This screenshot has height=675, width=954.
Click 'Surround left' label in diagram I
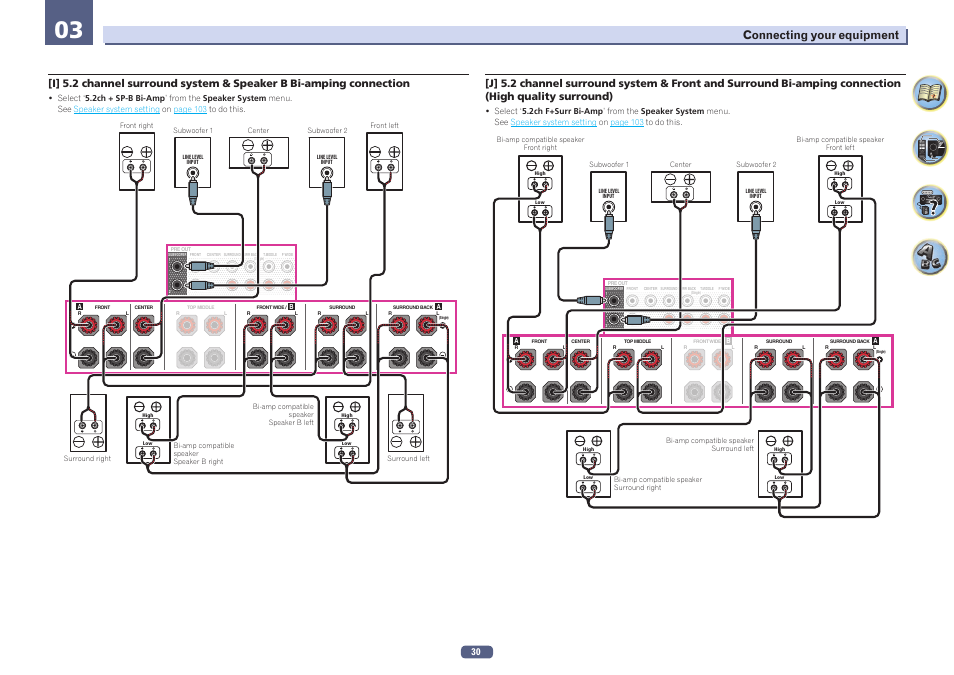click(x=408, y=458)
